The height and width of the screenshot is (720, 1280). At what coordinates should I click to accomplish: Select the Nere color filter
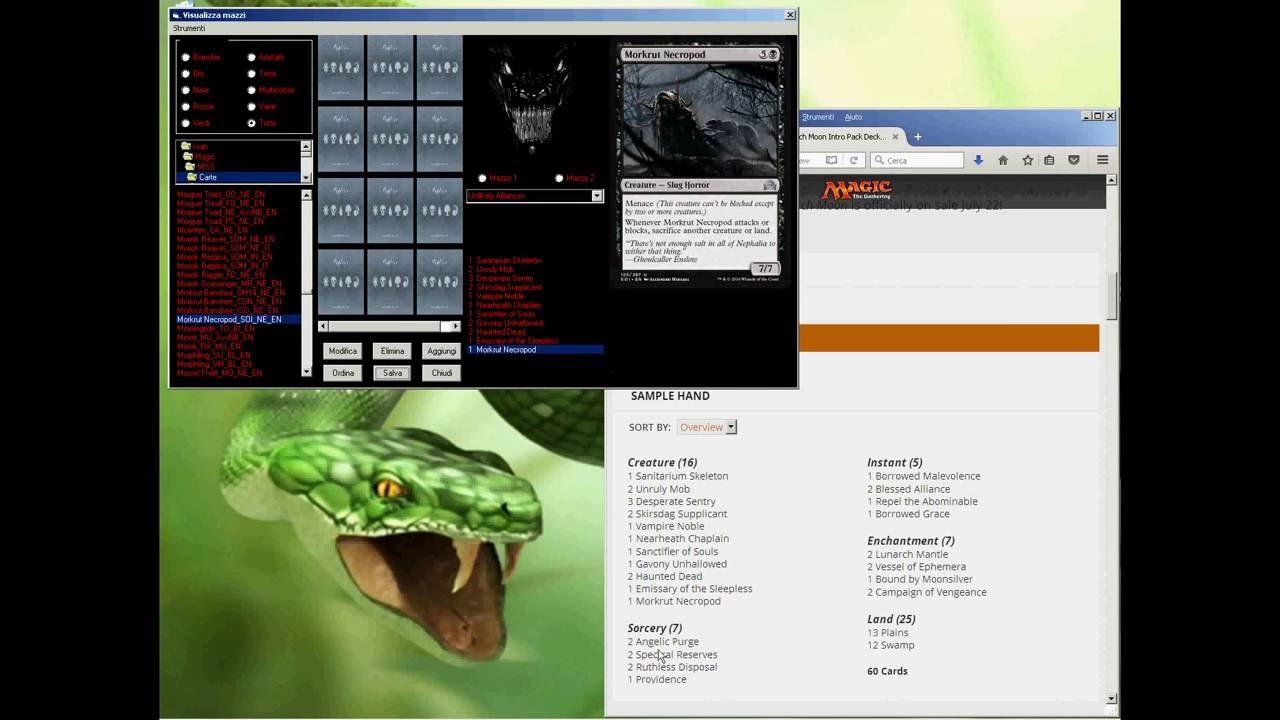coord(185,90)
